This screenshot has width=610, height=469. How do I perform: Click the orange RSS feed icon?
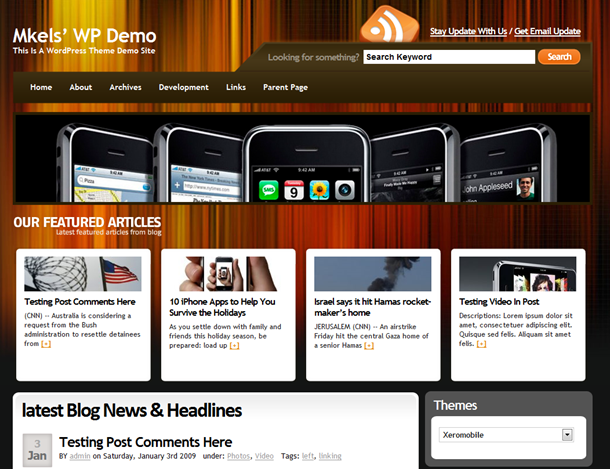(389, 24)
